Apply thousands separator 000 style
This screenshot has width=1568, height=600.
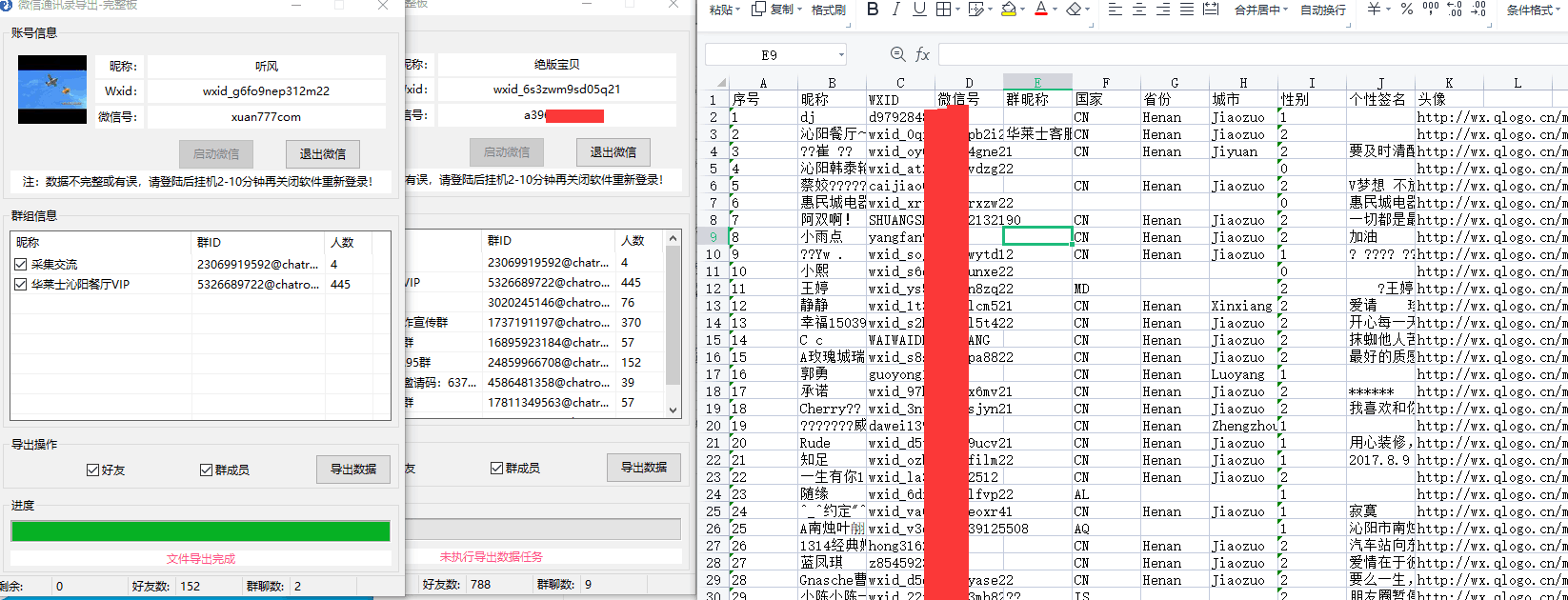[1431, 9]
